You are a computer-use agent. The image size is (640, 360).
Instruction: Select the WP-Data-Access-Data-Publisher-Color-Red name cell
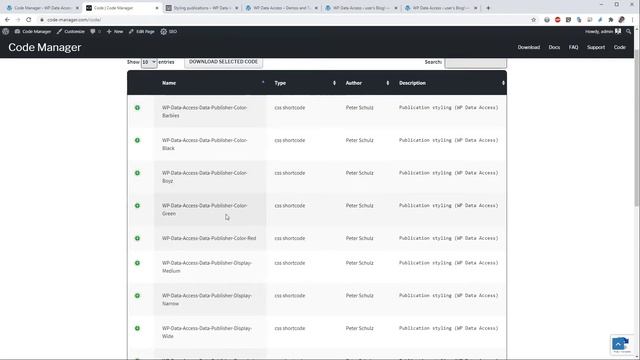[x=209, y=238]
